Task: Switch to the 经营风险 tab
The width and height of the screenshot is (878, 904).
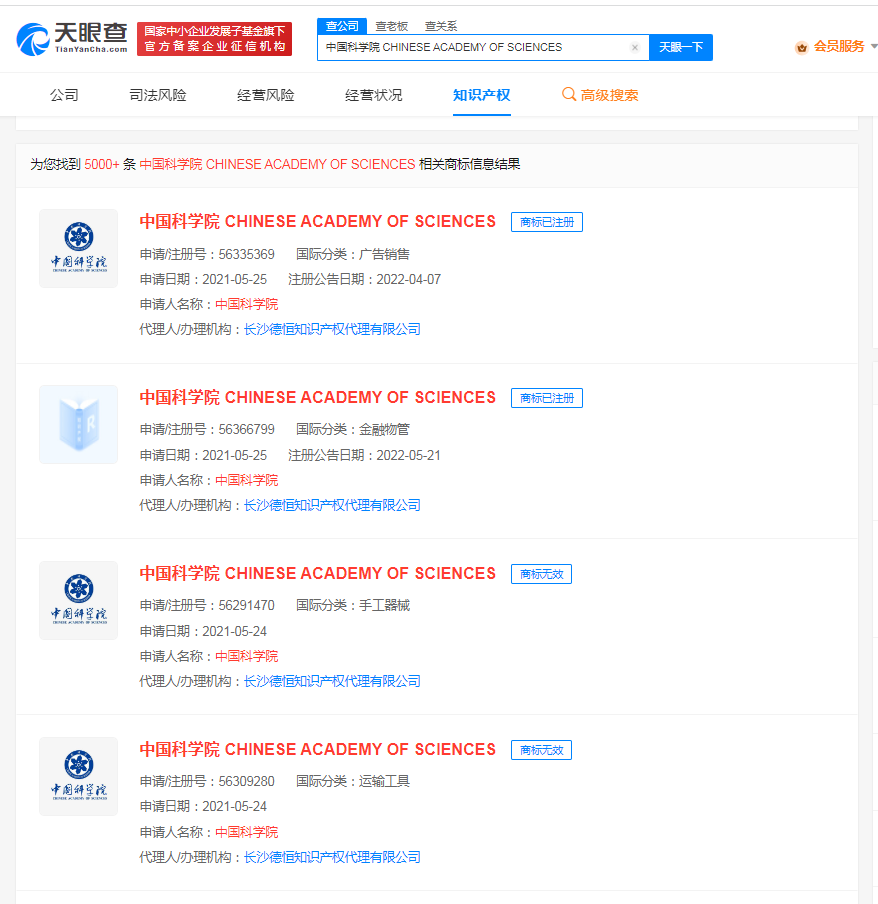Action: (266, 95)
